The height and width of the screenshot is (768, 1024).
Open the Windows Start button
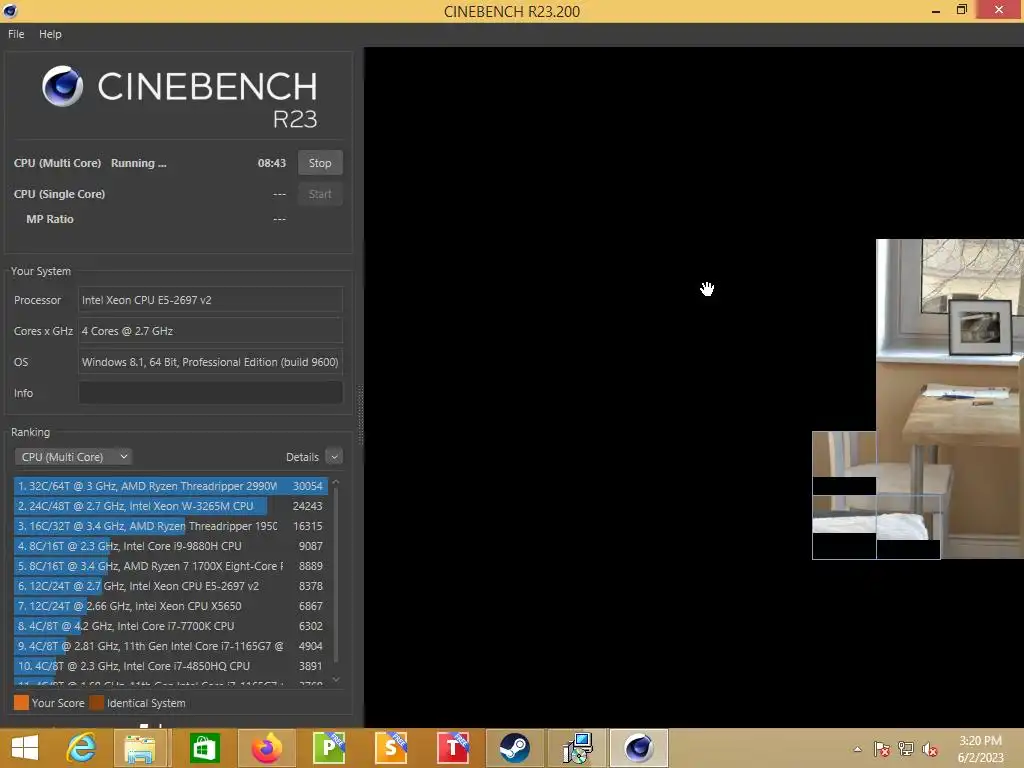coord(25,748)
